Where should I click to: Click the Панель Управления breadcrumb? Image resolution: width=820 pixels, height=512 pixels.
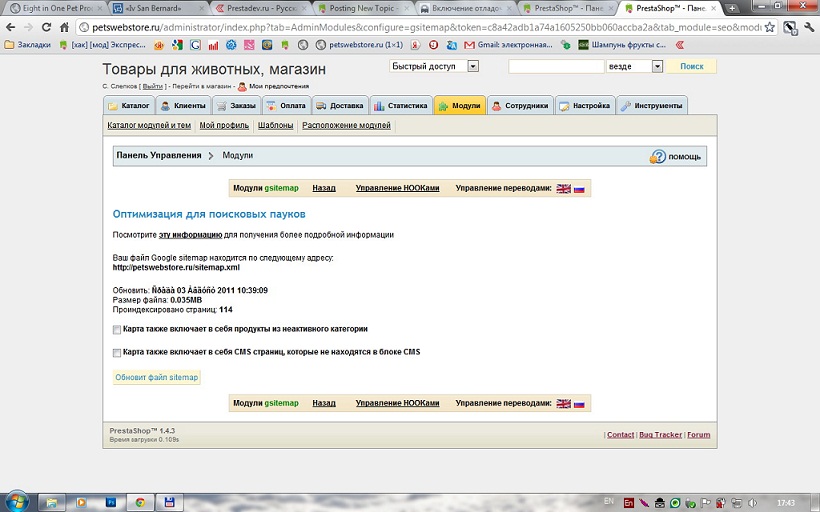(158, 155)
